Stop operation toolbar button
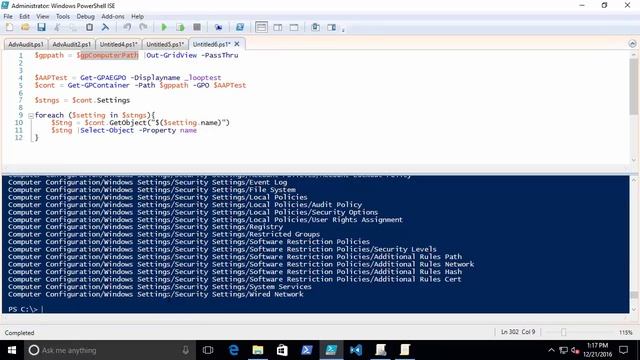The height and width of the screenshot is (360, 640). click(197, 27)
